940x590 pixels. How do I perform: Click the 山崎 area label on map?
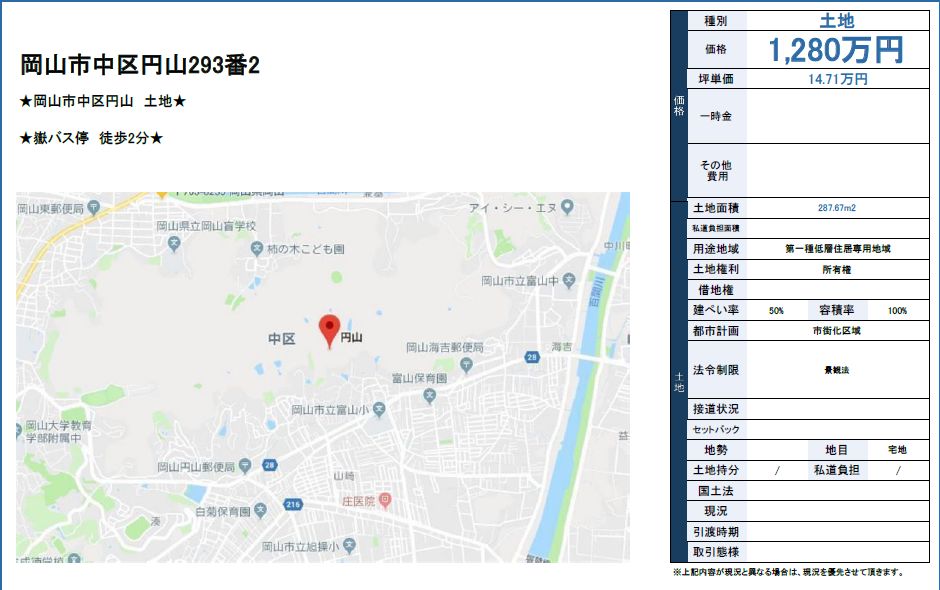[344, 475]
